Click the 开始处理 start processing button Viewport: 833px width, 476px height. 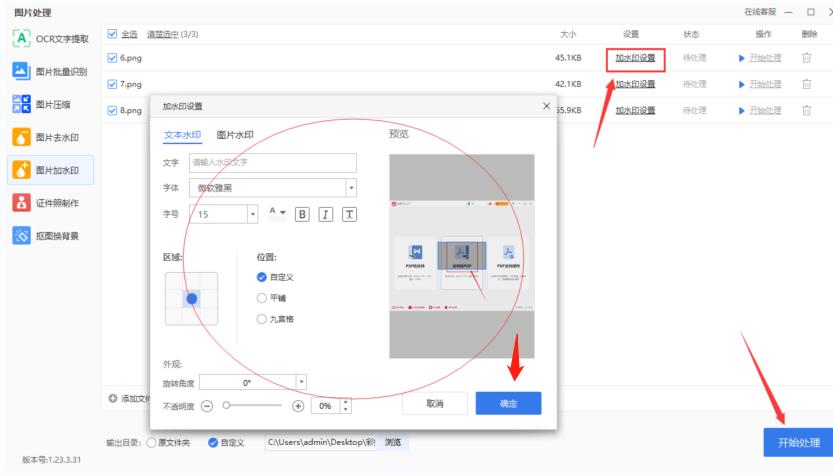point(791,442)
